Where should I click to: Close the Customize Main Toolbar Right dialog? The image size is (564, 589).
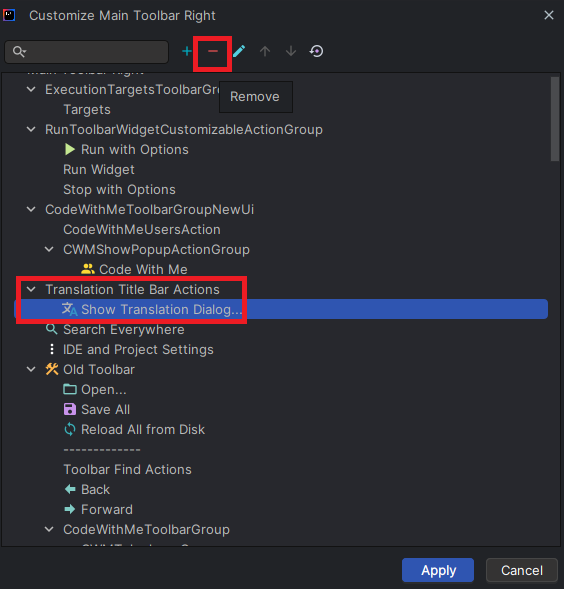[x=549, y=15]
